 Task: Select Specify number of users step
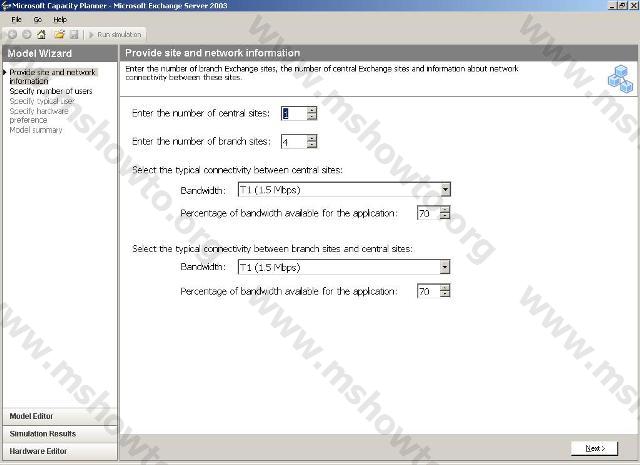coord(51,91)
